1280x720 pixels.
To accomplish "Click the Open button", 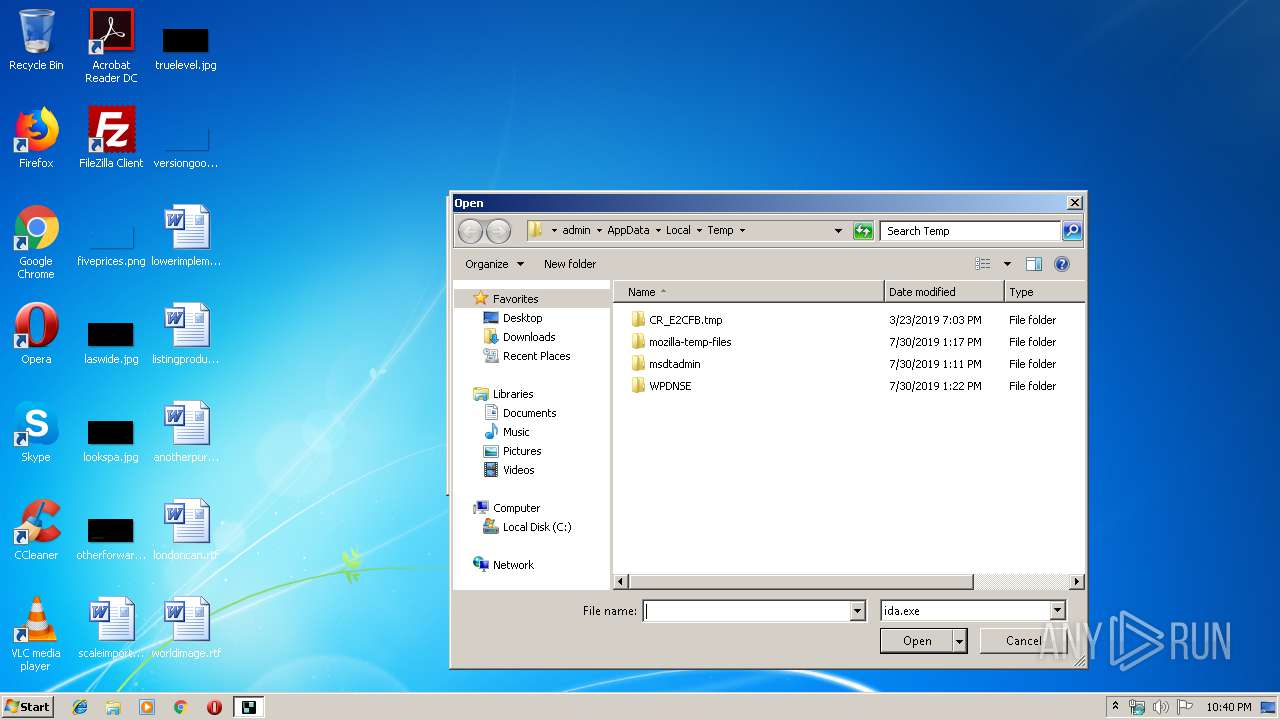I will click(x=917, y=641).
